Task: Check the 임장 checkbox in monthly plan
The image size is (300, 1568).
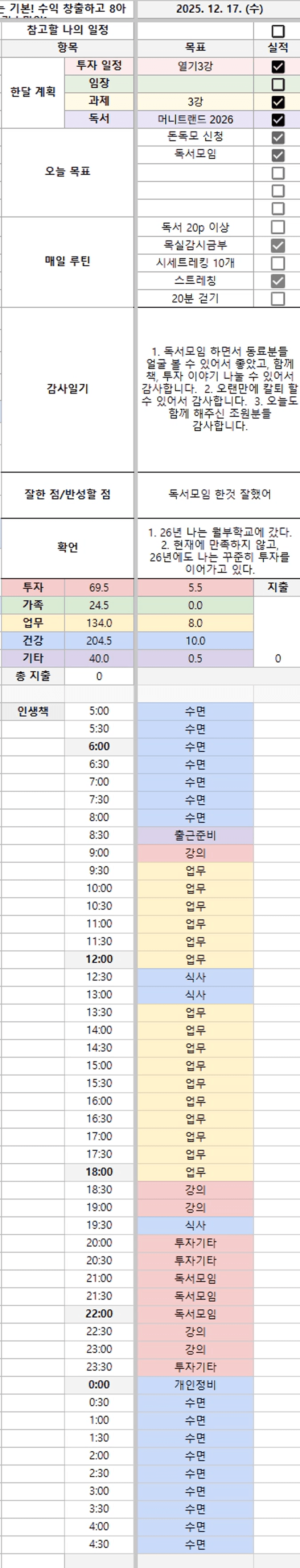Action: click(278, 84)
